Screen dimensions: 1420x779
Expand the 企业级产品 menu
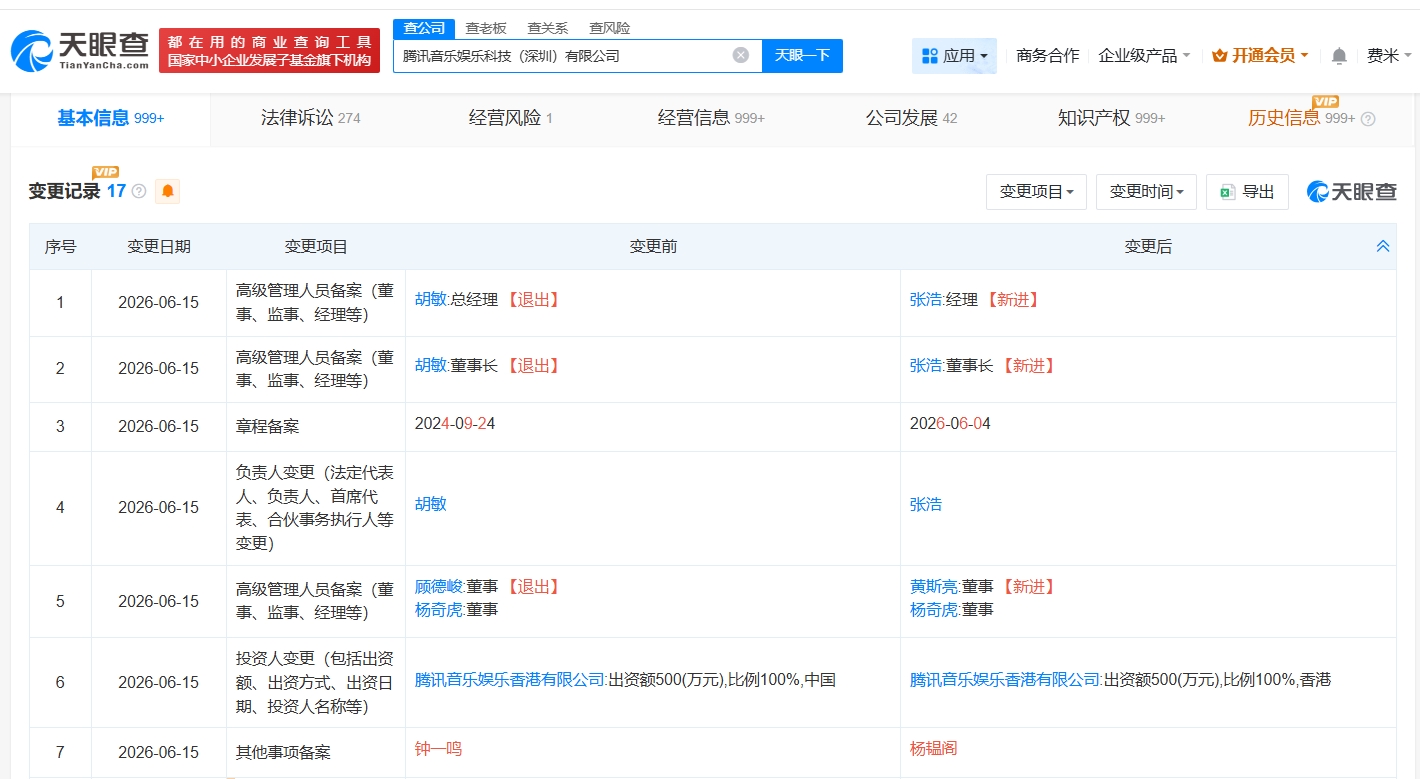pos(1144,56)
